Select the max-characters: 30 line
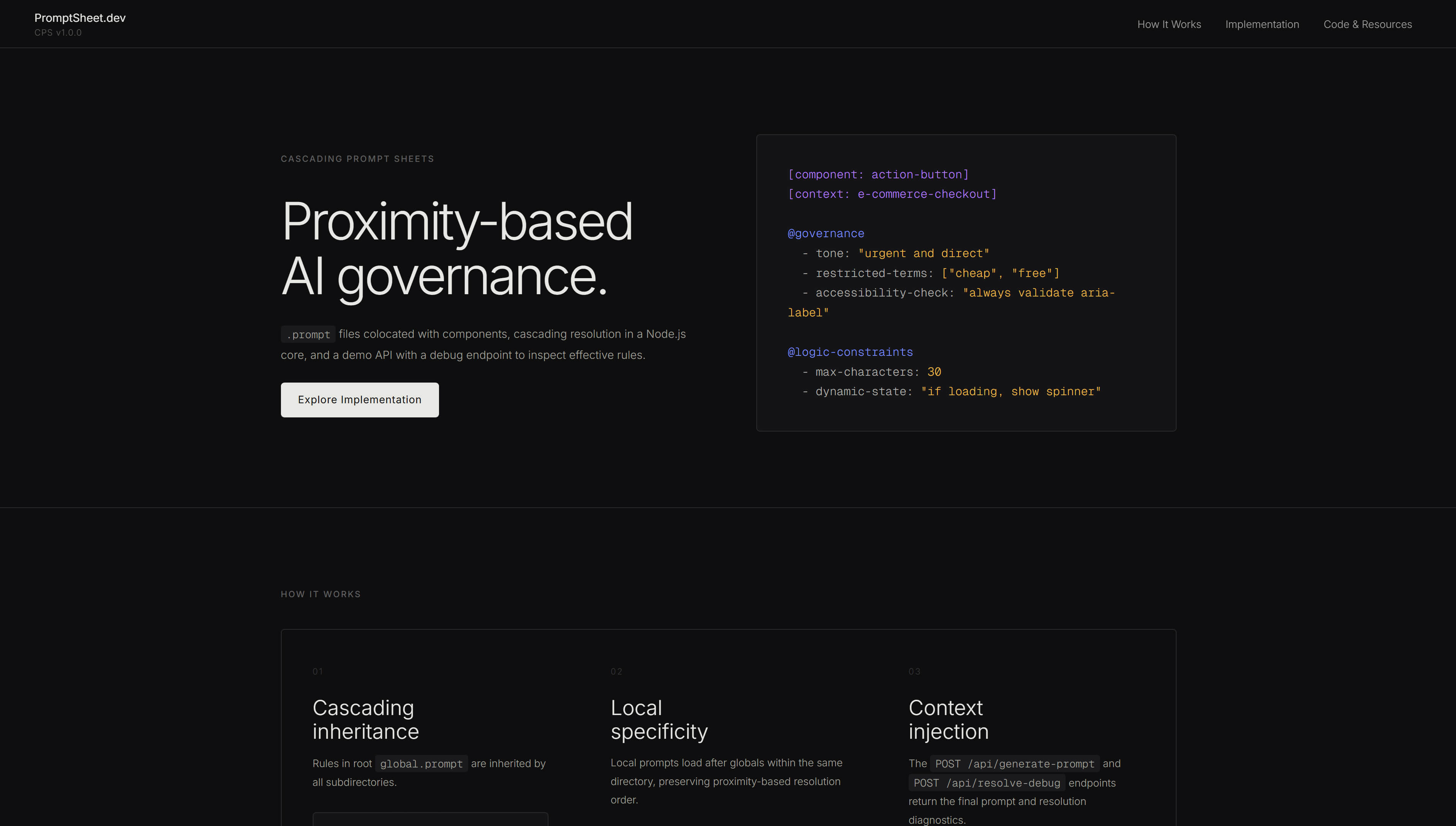 click(872, 372)
